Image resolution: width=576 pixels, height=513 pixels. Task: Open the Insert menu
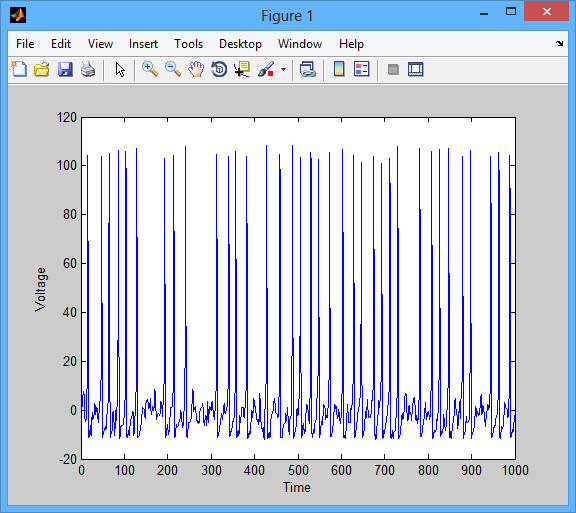(143, 44)
